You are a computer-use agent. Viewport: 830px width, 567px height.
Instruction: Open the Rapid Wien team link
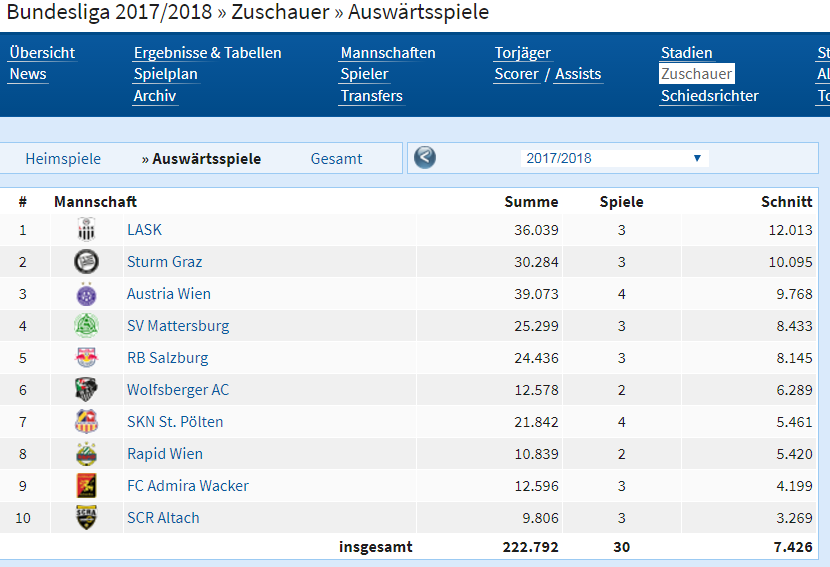(165, 454)
